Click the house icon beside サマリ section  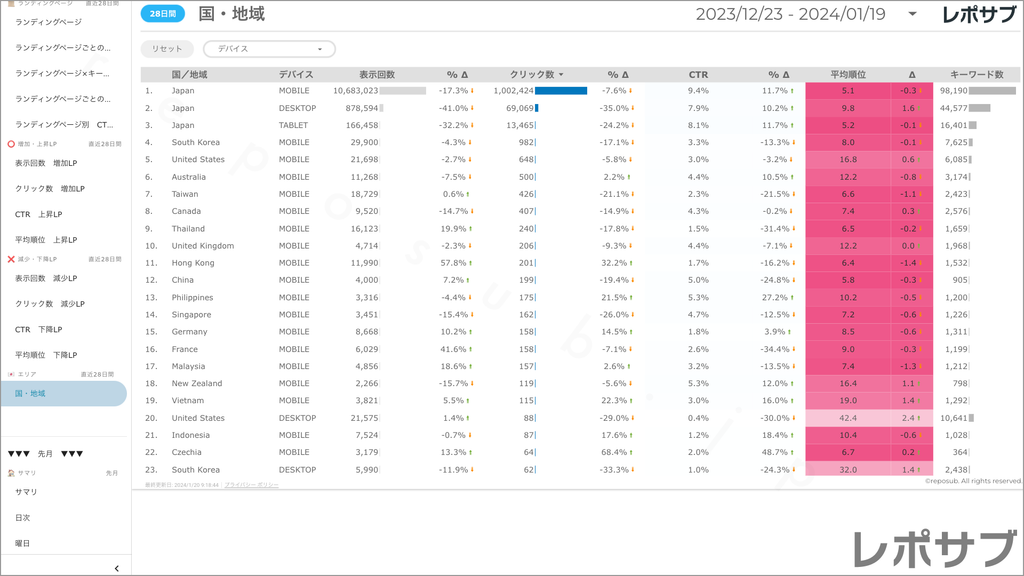click(11, 473)
